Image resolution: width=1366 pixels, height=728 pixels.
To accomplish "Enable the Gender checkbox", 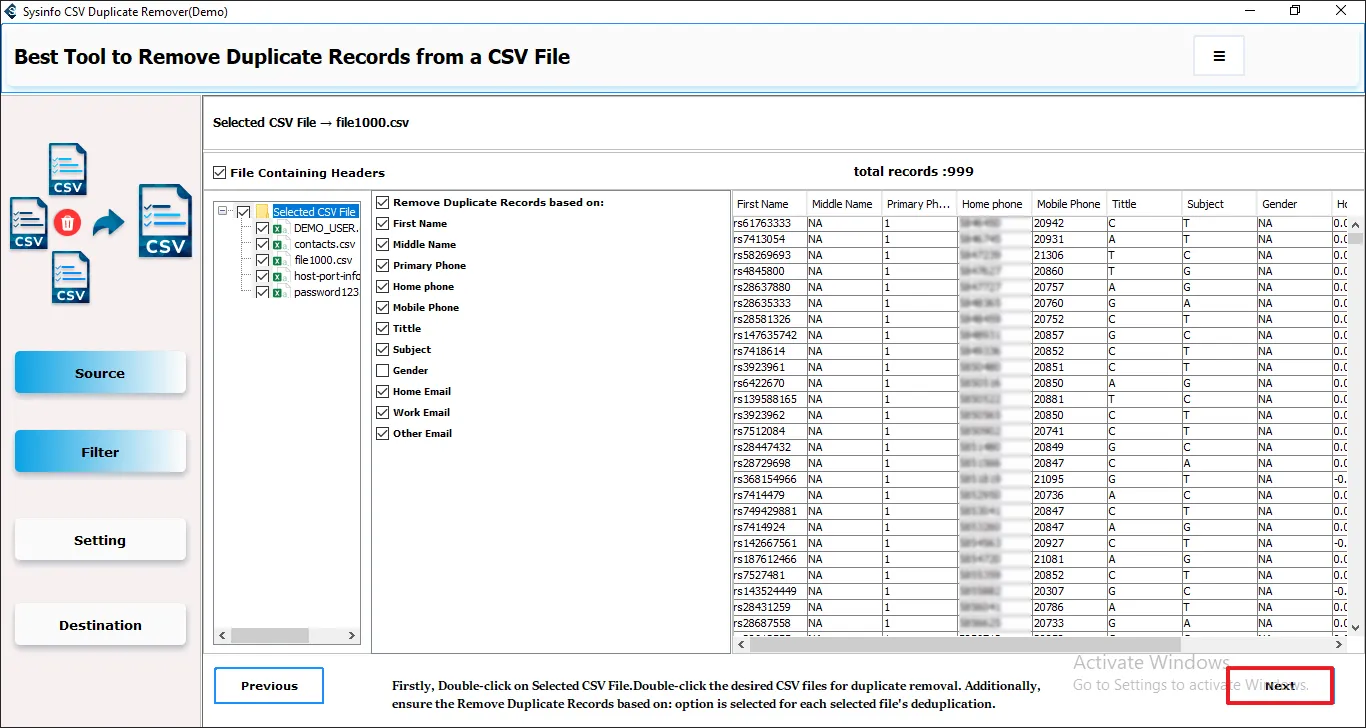I will (382, 371).
